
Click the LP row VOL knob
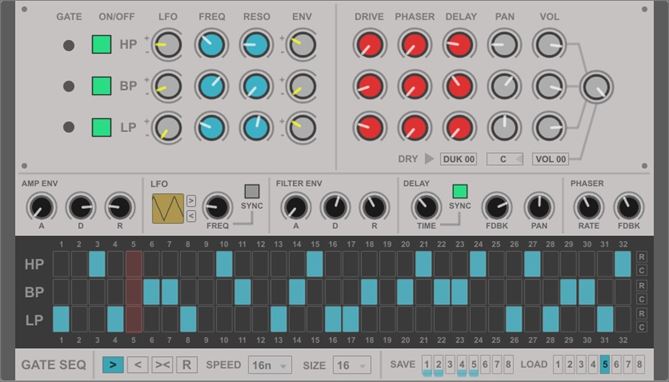tap(549, 127)
